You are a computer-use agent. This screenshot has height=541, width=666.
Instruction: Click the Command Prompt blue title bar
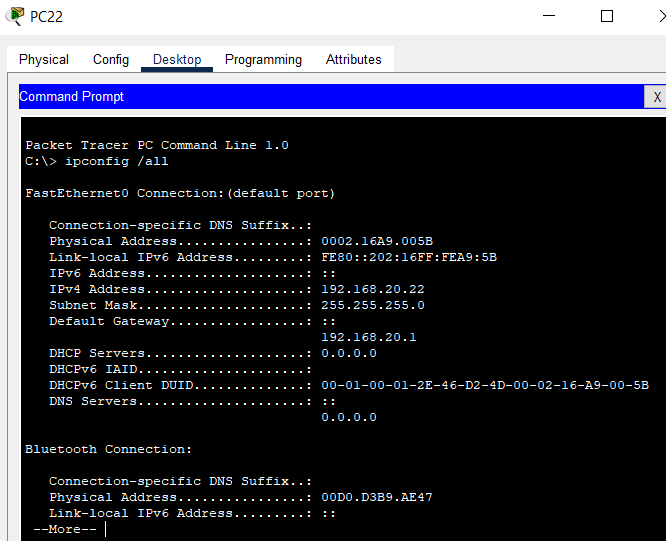coord(331,96)
